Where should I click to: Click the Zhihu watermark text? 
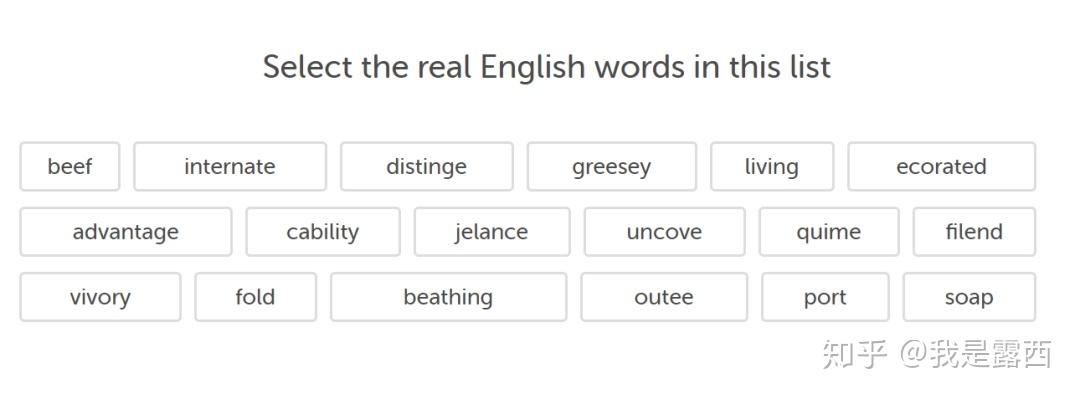(937, 354)
